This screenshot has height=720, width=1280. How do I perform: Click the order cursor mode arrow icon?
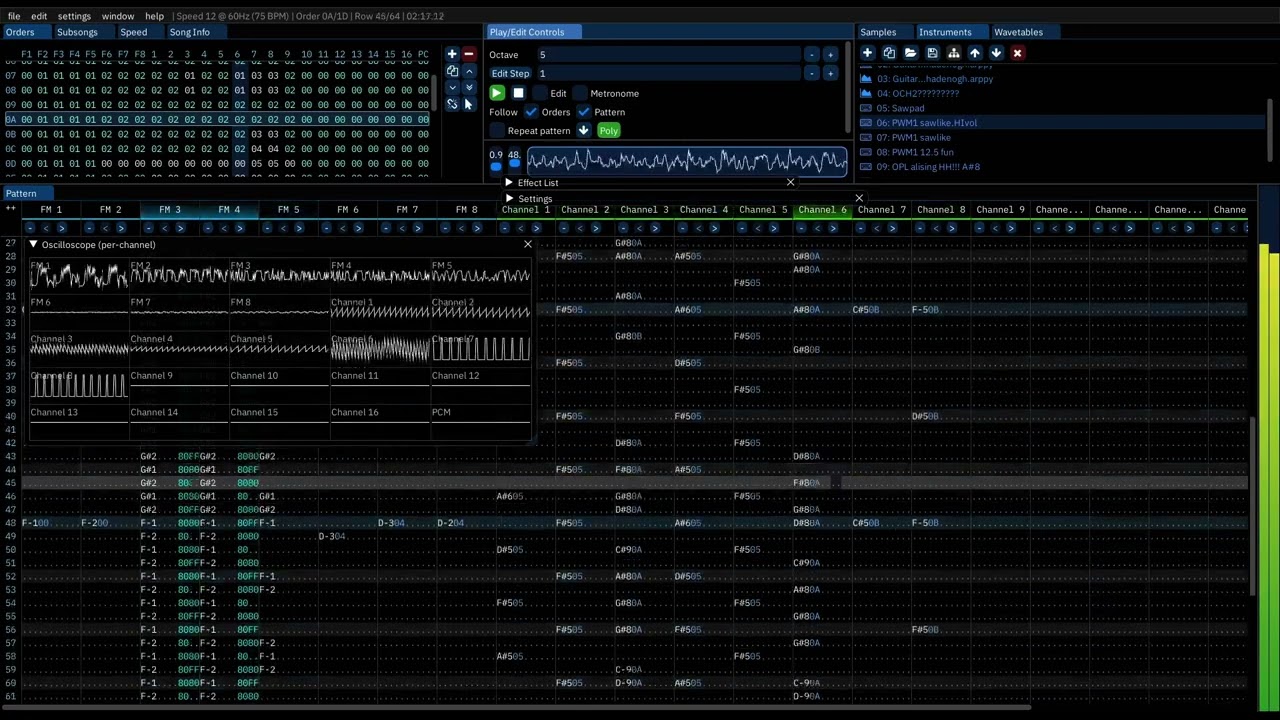pos(468,104)
